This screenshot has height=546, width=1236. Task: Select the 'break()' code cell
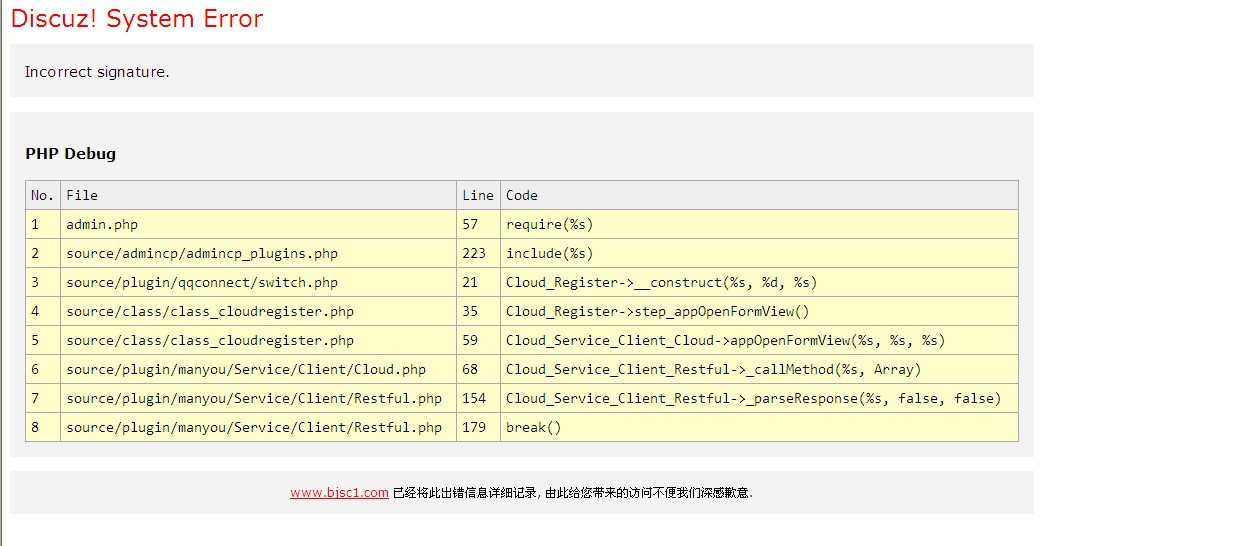pos(759,427)
